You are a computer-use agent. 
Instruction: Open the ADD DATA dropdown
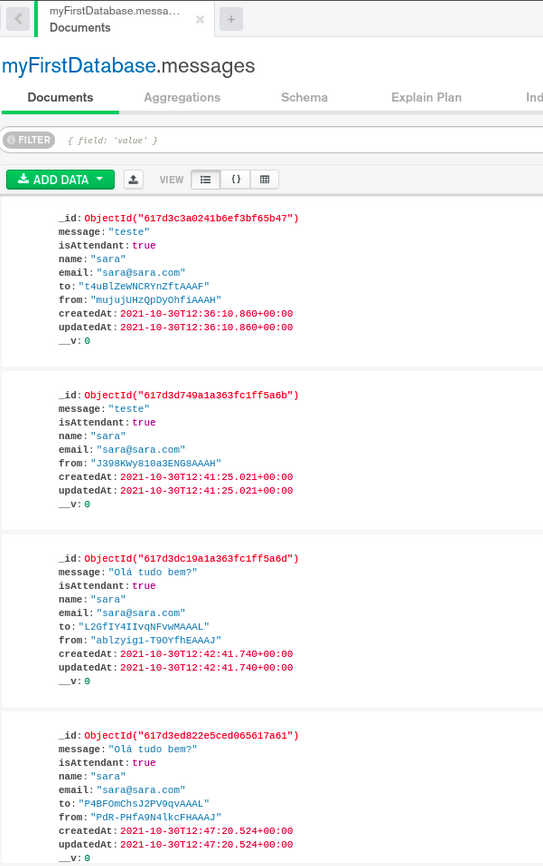(x=60, y=179)
